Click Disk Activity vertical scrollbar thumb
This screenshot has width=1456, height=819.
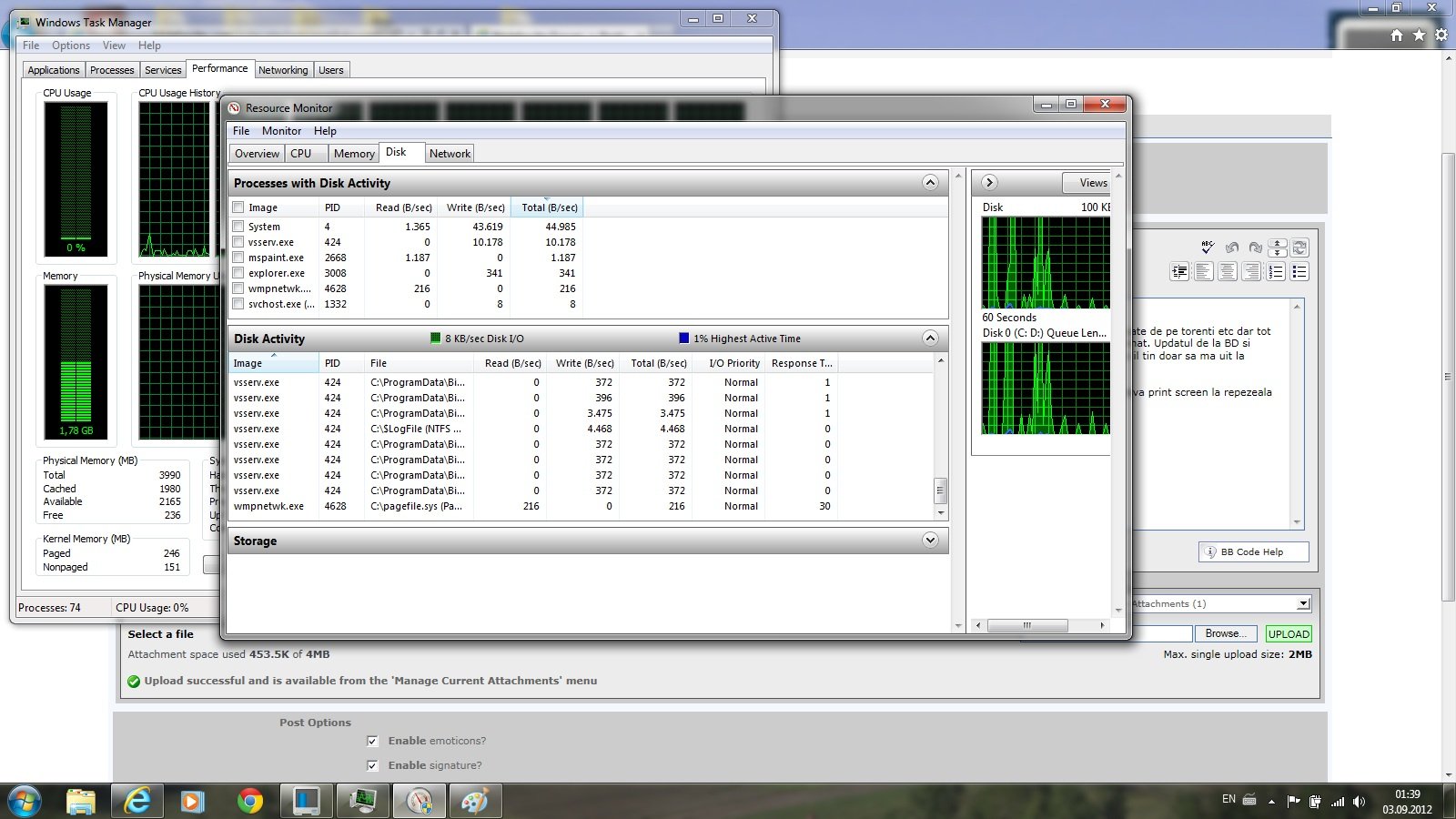pos(940,490)
